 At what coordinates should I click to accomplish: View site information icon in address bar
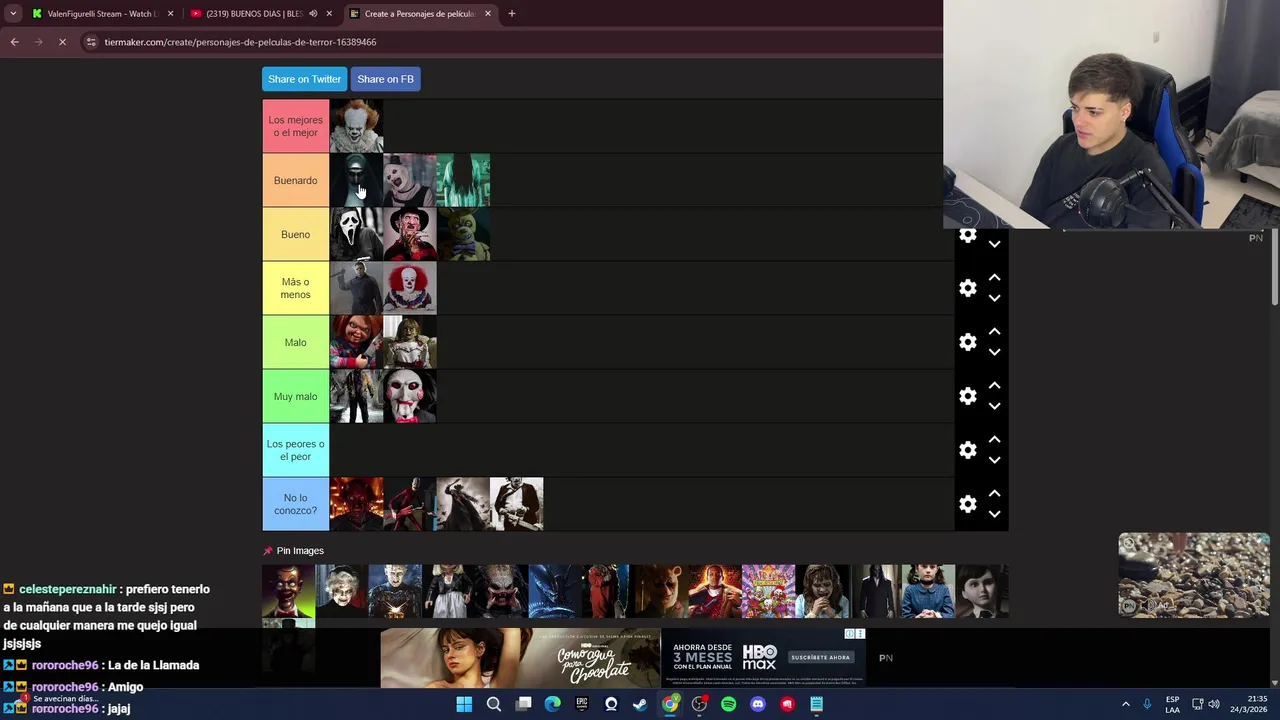[x=91, y=42]
